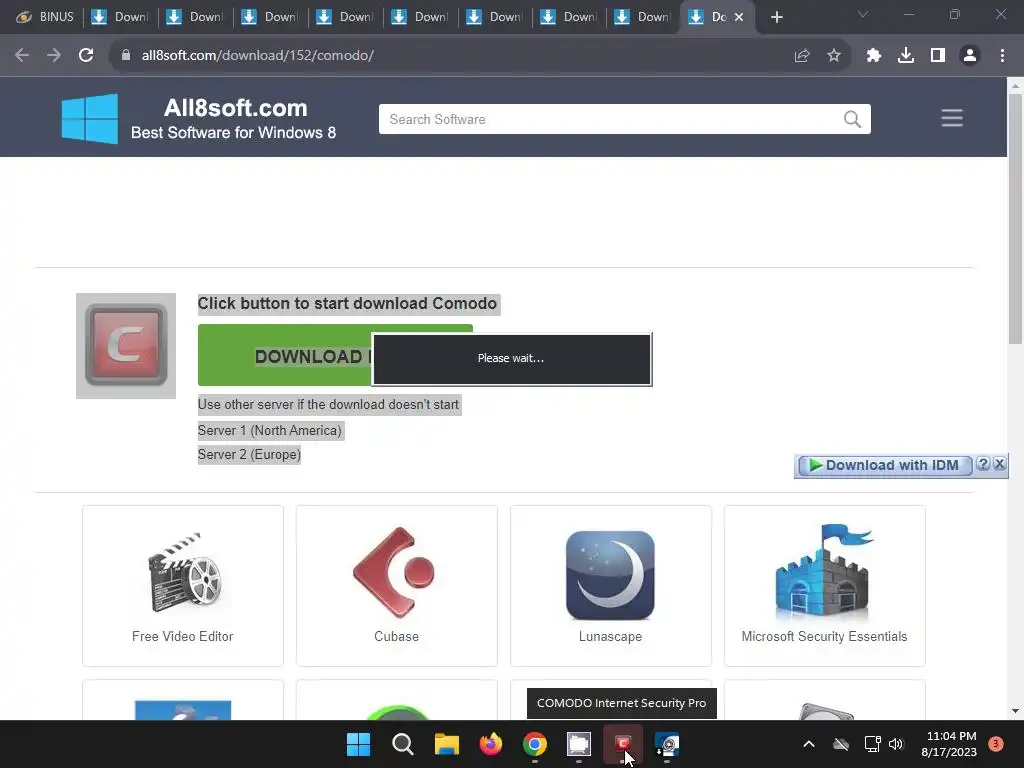
Task: Launch Firefox from the taskbar
Action: tap(490, 744)
